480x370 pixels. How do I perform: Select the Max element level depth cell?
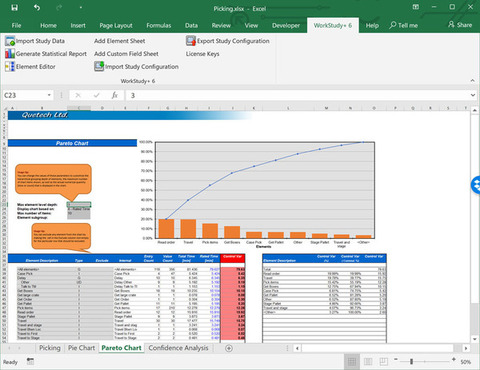click(x=79, y=205)
